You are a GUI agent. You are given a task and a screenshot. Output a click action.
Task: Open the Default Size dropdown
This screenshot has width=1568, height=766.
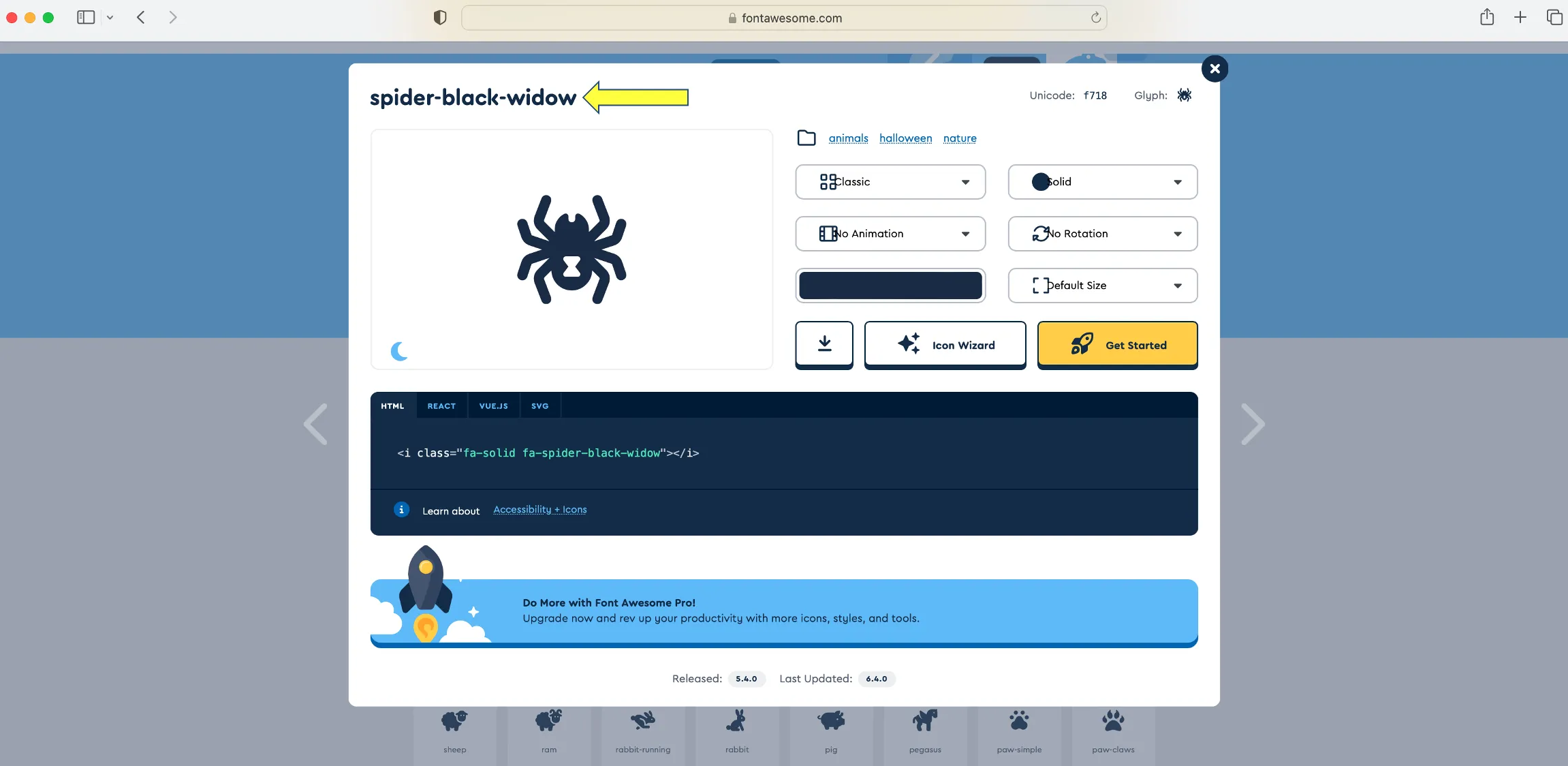pyautogui.click(x=1103, y=286)
